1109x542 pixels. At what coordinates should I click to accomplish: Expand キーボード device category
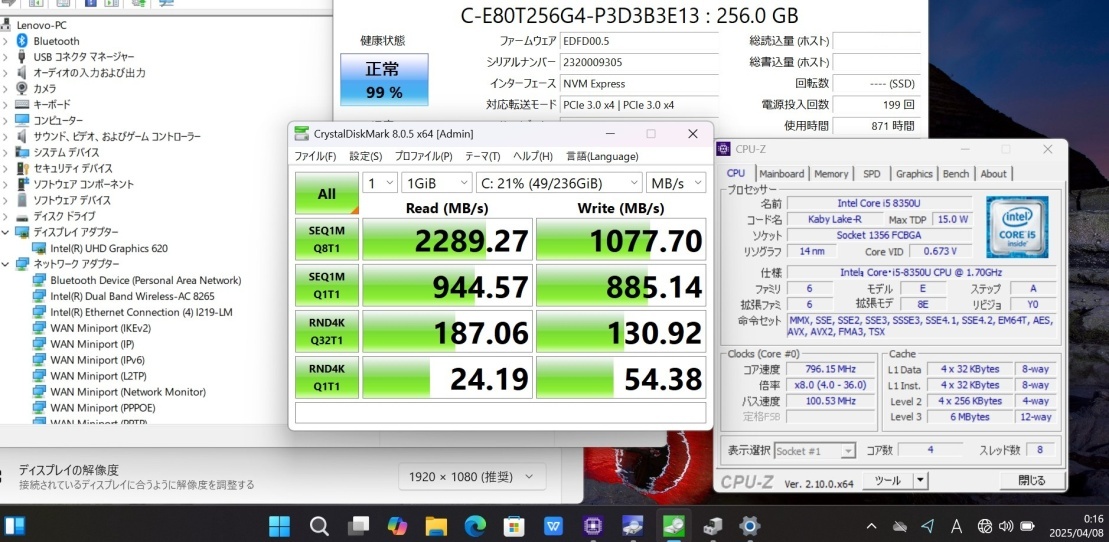pos(6,105)
